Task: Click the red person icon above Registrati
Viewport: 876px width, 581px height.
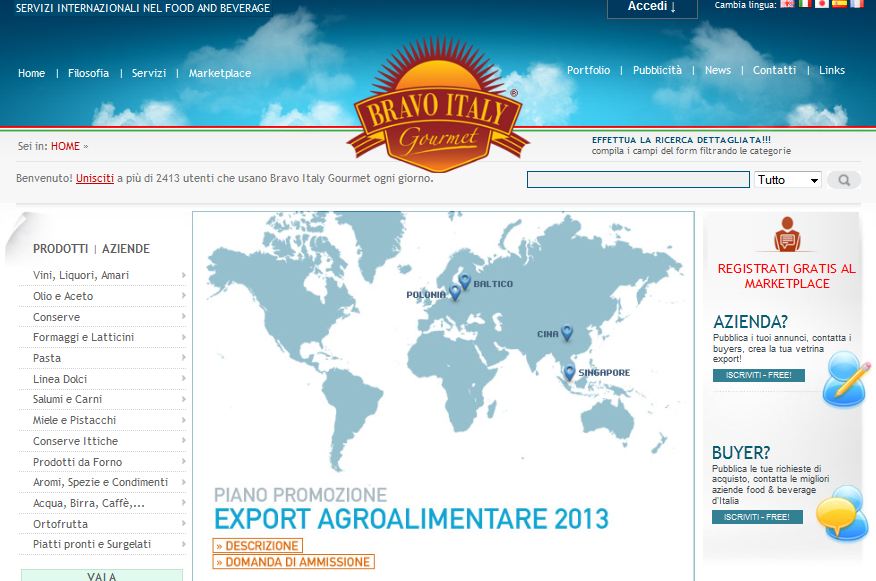Action: [x=787, y=234]
